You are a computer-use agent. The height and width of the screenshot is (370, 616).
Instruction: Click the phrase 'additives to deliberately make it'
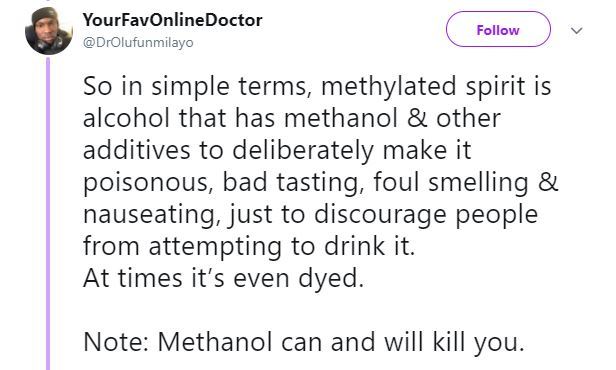277,150
